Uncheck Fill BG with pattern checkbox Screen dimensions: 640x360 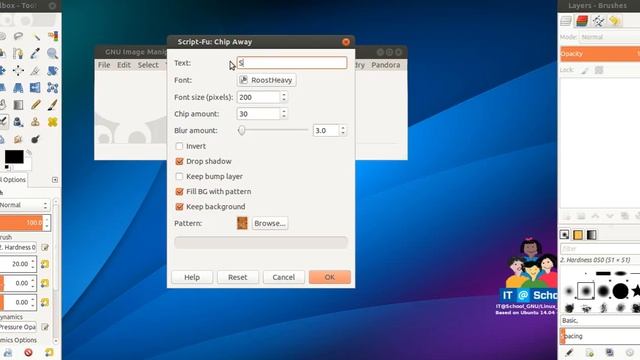179,191
